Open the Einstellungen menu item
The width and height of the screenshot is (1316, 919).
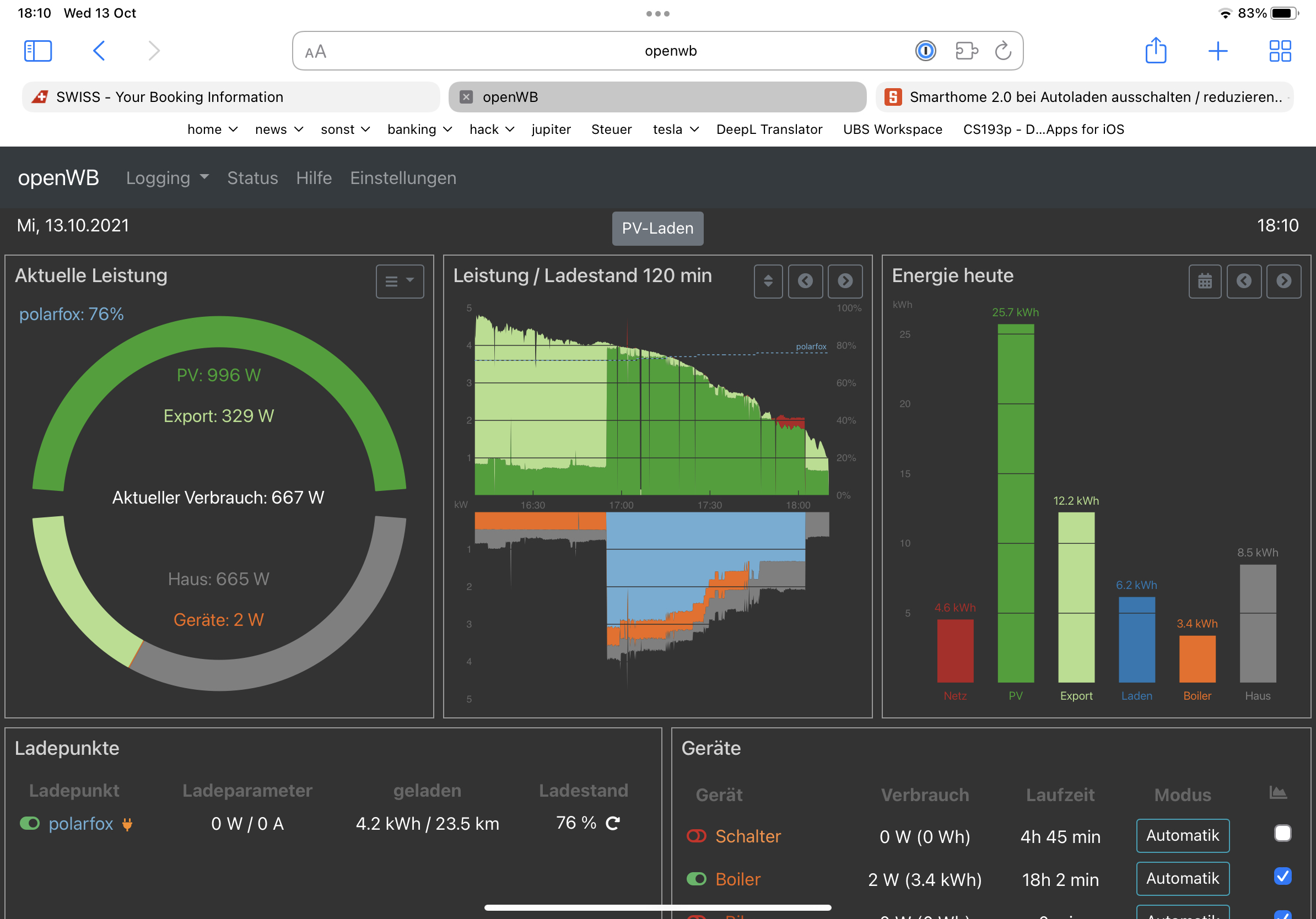tap(403, 178)
